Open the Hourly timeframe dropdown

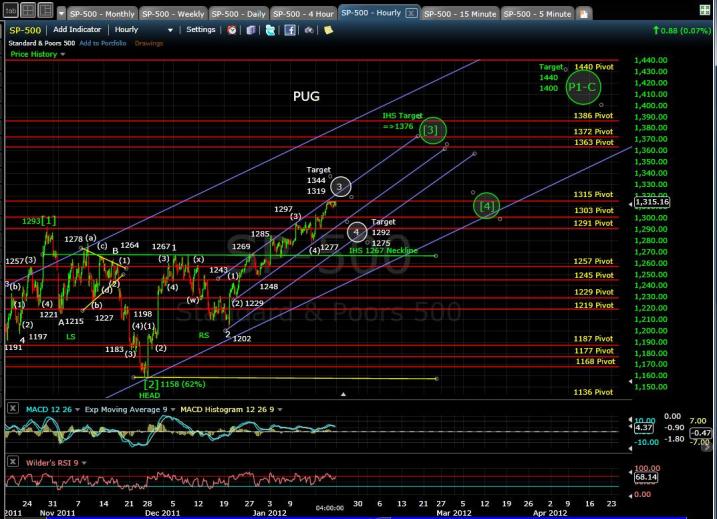tap(144, 30)
